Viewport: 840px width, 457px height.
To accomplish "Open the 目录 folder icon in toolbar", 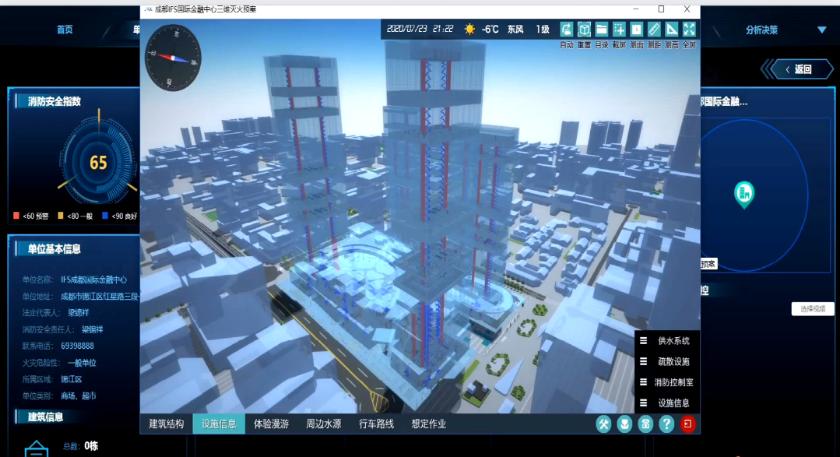I will [602, 29].
